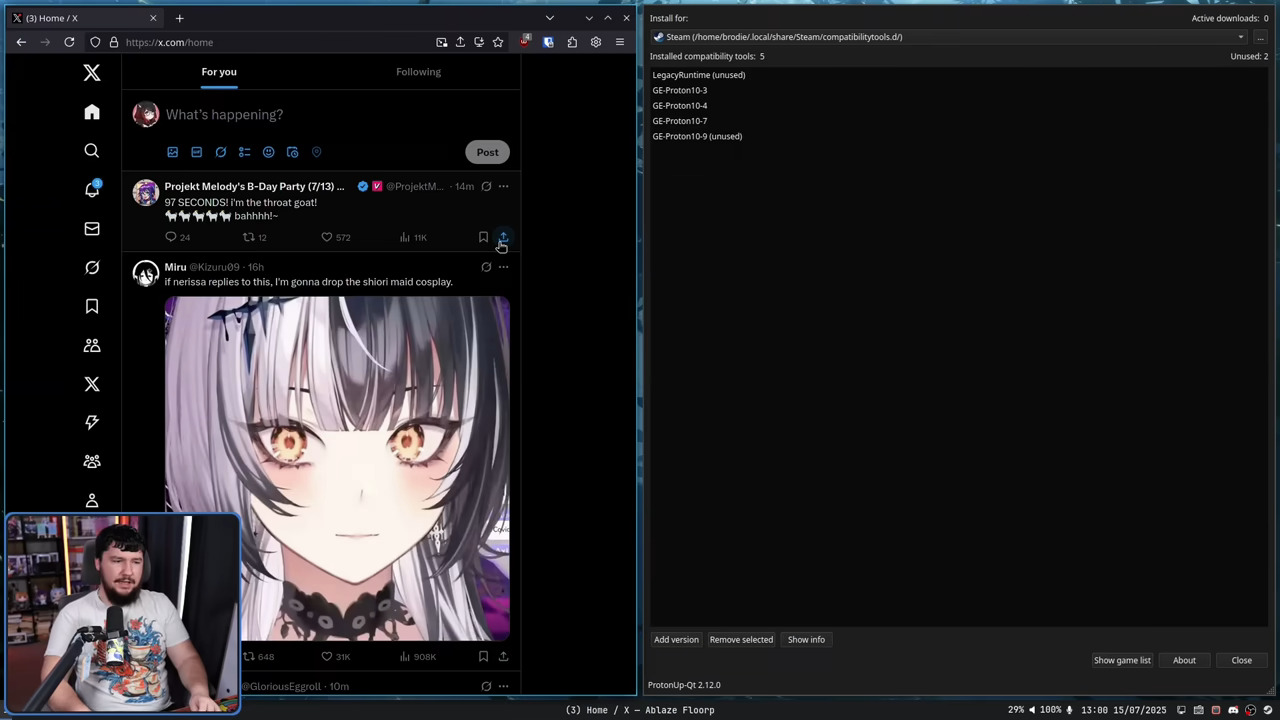Image resolution: width=1280 pixels, height=720 pixels.
Task: Like Miru's post with 31K likes
Action: (326, 656)
